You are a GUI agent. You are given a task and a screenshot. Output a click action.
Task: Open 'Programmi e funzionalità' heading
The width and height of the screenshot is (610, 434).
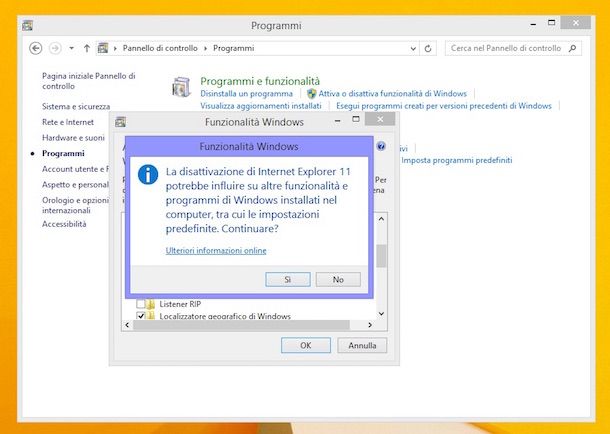[x=260, y=81]
